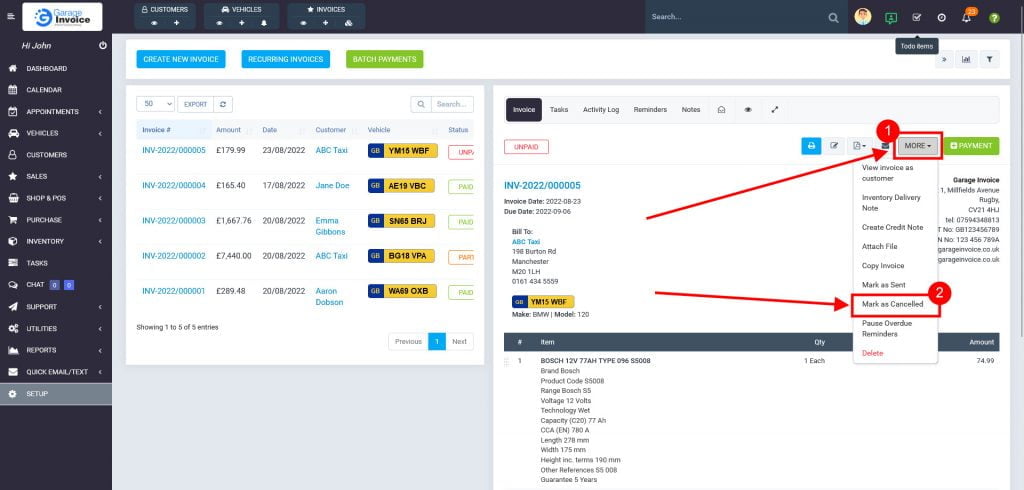Expand the Sales sidebar menu
This screenshot has width=1024, height=490.
(x=55, y=176)
